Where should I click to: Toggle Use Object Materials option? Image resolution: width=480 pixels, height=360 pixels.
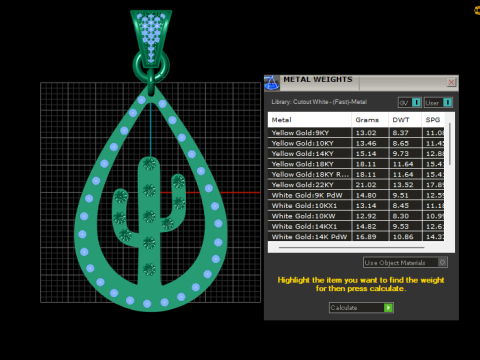[x=405, y=262]
